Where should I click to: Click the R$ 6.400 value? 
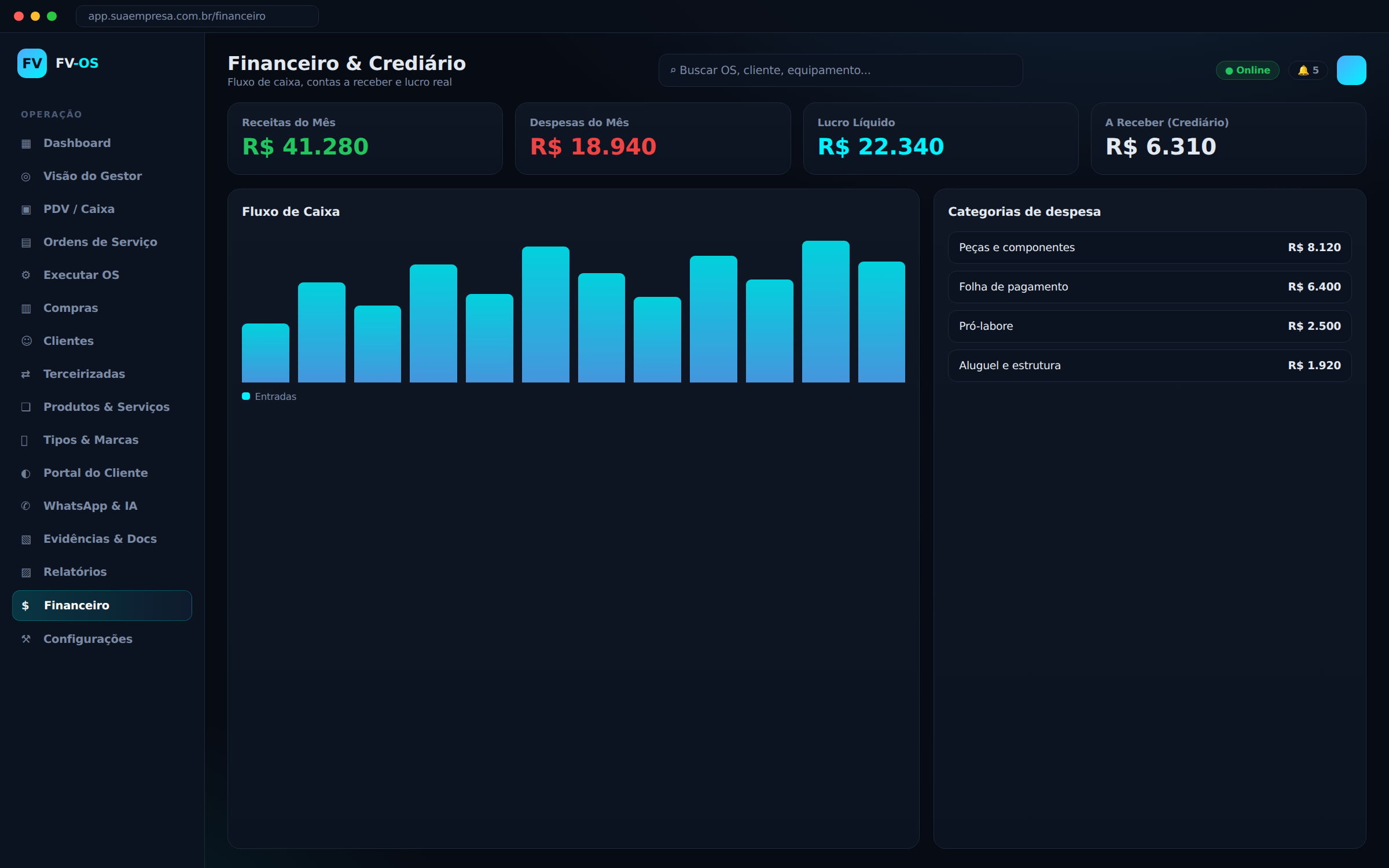[1314, 287]
